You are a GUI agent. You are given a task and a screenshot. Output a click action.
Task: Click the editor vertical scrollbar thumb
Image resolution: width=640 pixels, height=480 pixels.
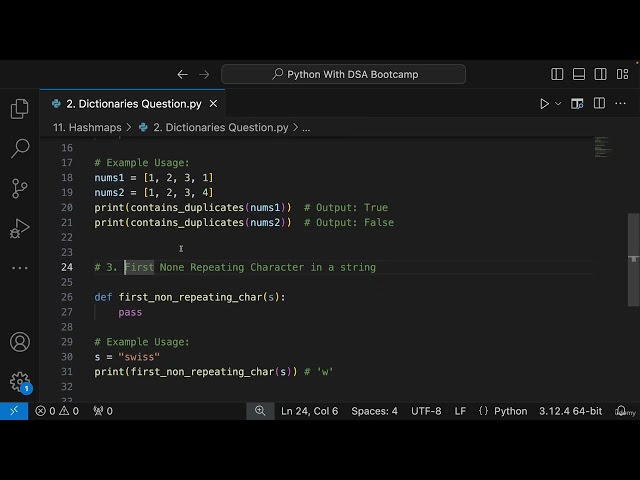(x=633, y=258)
